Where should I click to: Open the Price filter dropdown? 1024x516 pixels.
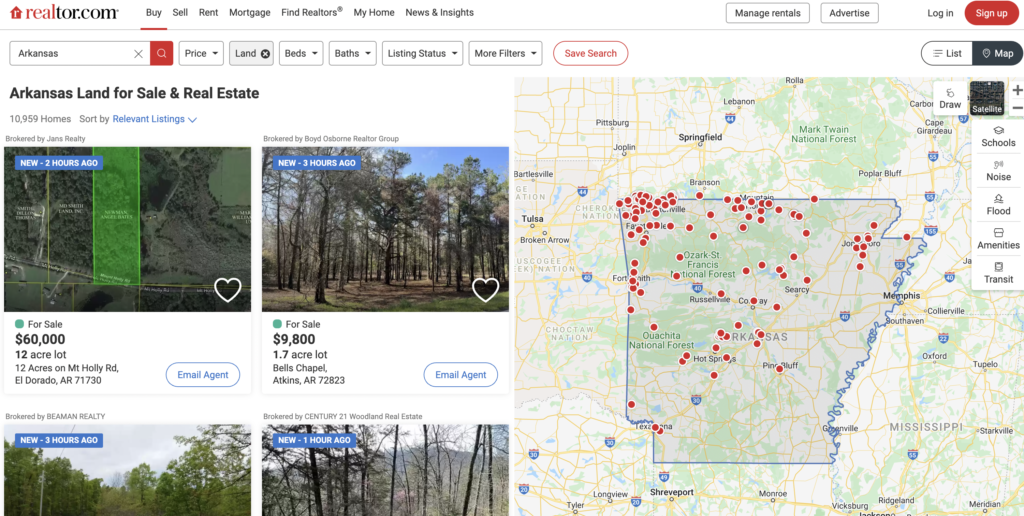click(x=201, y=54)
